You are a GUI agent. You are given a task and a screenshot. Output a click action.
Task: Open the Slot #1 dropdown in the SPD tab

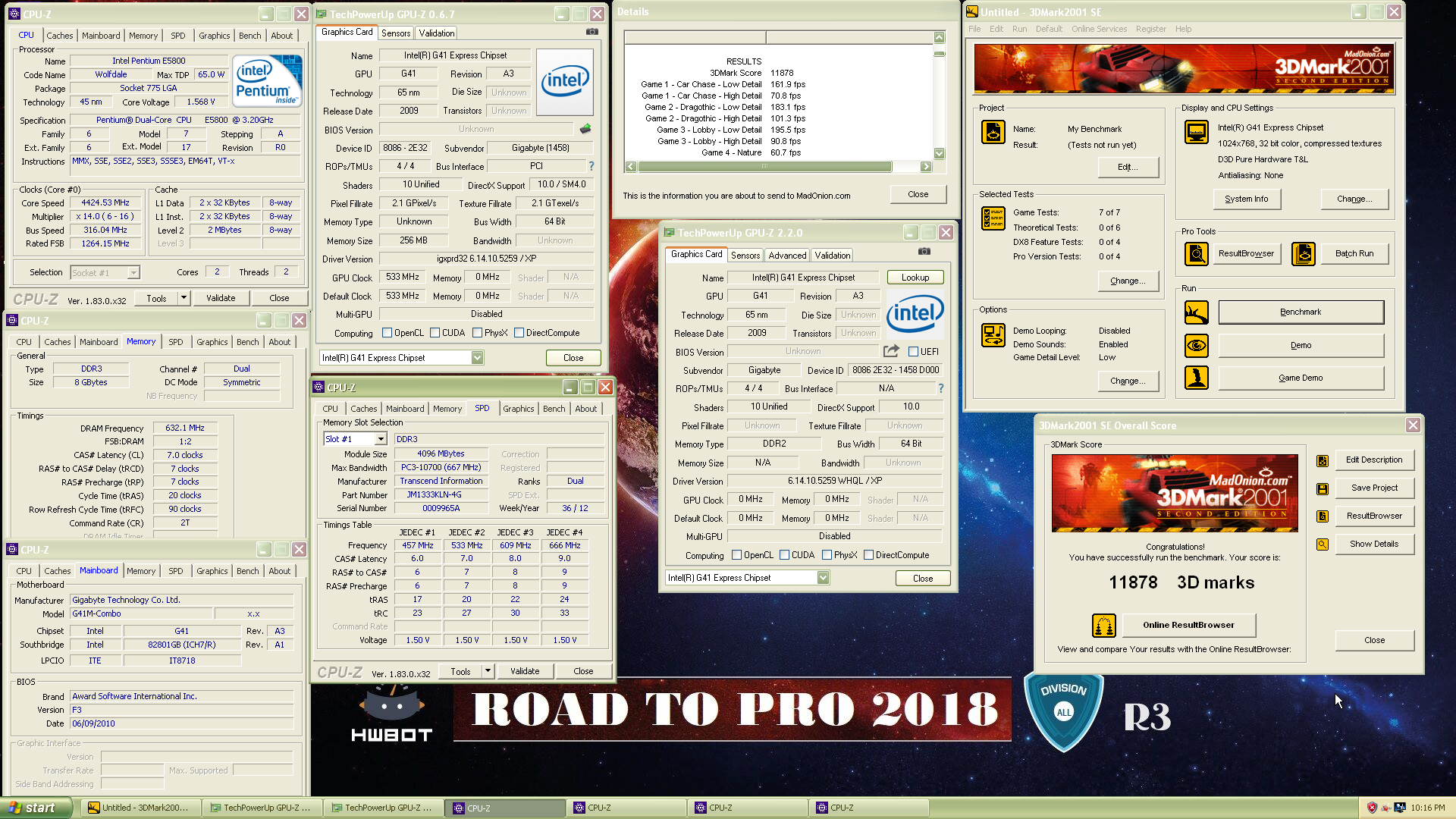[380, 439]
